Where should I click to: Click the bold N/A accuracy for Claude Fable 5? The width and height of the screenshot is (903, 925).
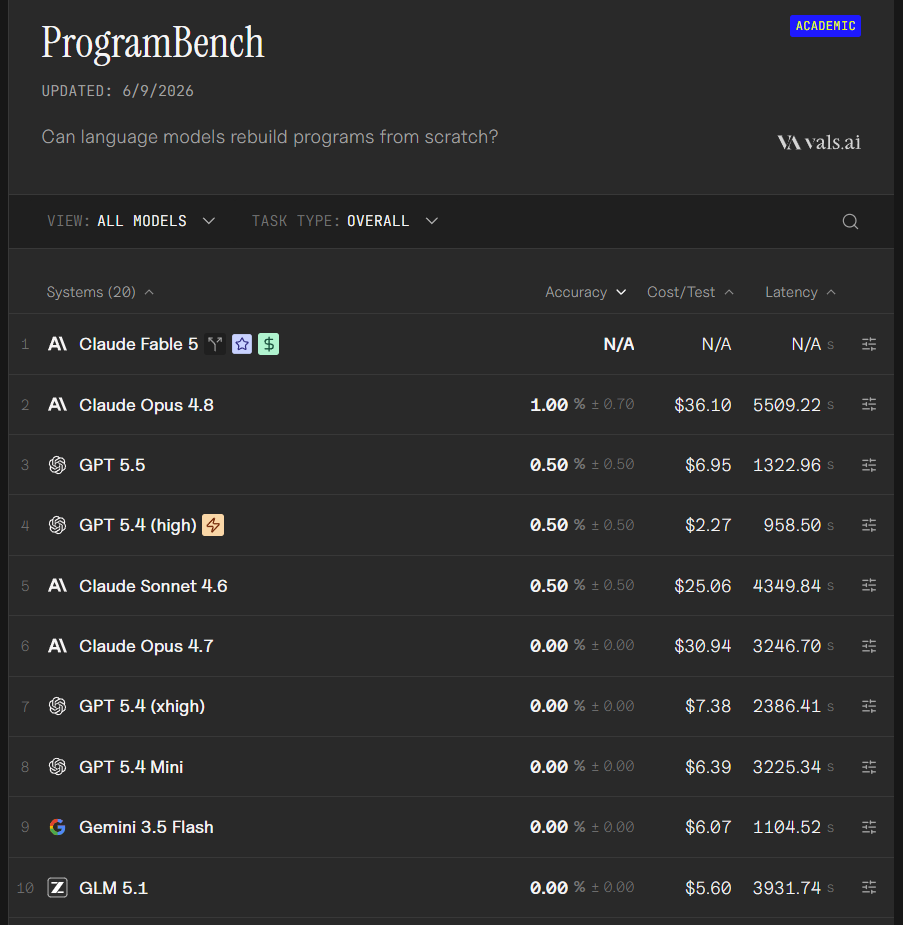(619, 344)
